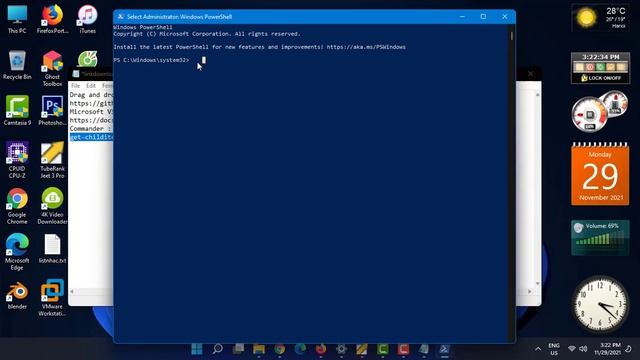Open Notepad icon on the taskbar
The width and height of the screenshot is (640, 360).
coord(424,349)
